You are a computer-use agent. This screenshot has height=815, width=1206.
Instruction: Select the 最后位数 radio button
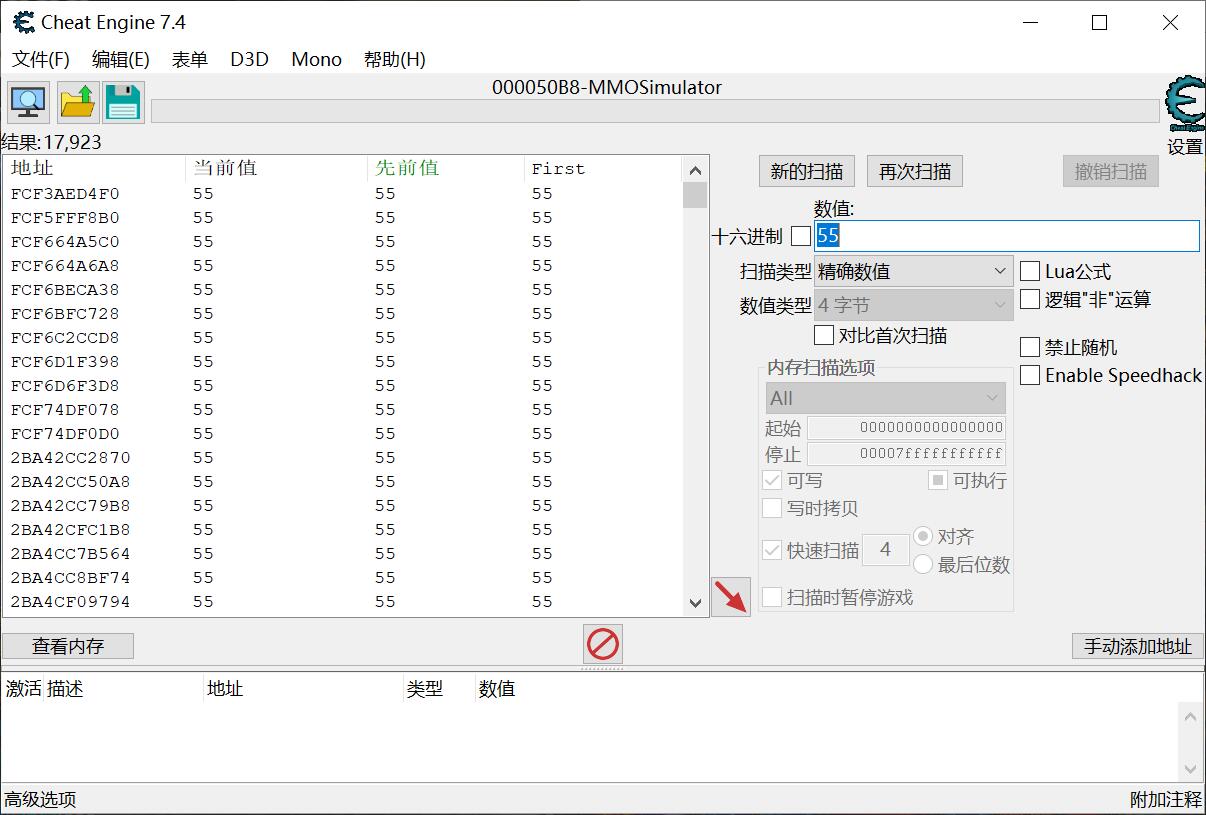tap(923, 565)
